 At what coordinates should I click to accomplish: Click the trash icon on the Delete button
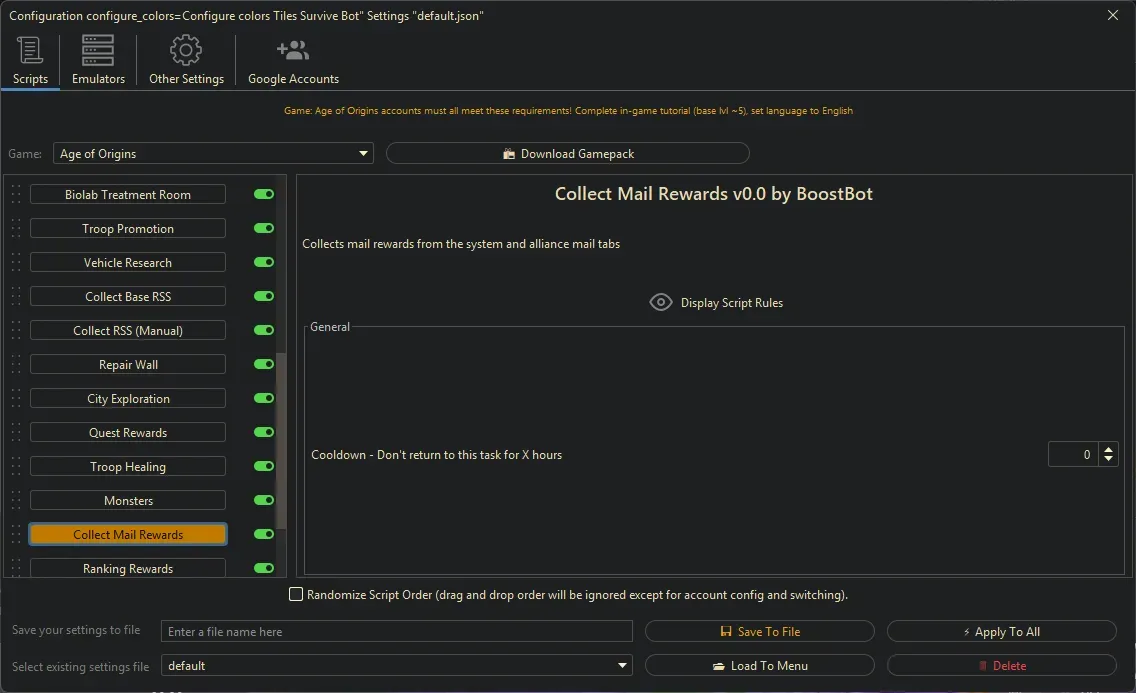pos(983,665)
